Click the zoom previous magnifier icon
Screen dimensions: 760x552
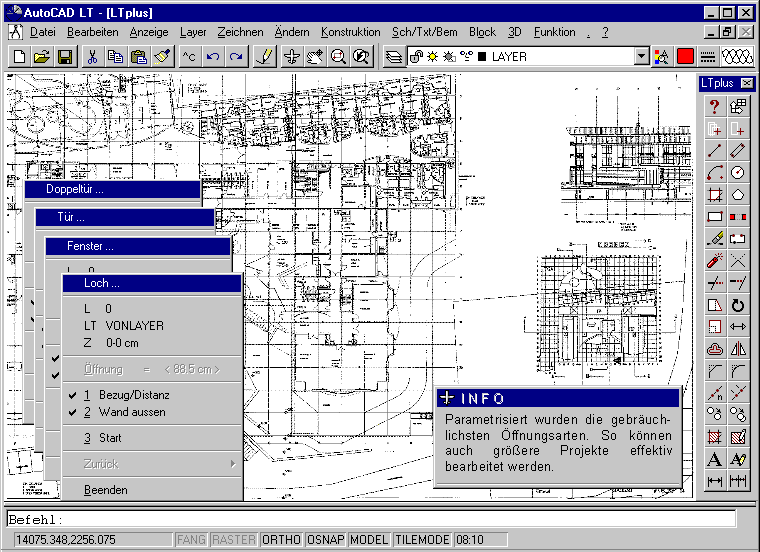point(362,57)
